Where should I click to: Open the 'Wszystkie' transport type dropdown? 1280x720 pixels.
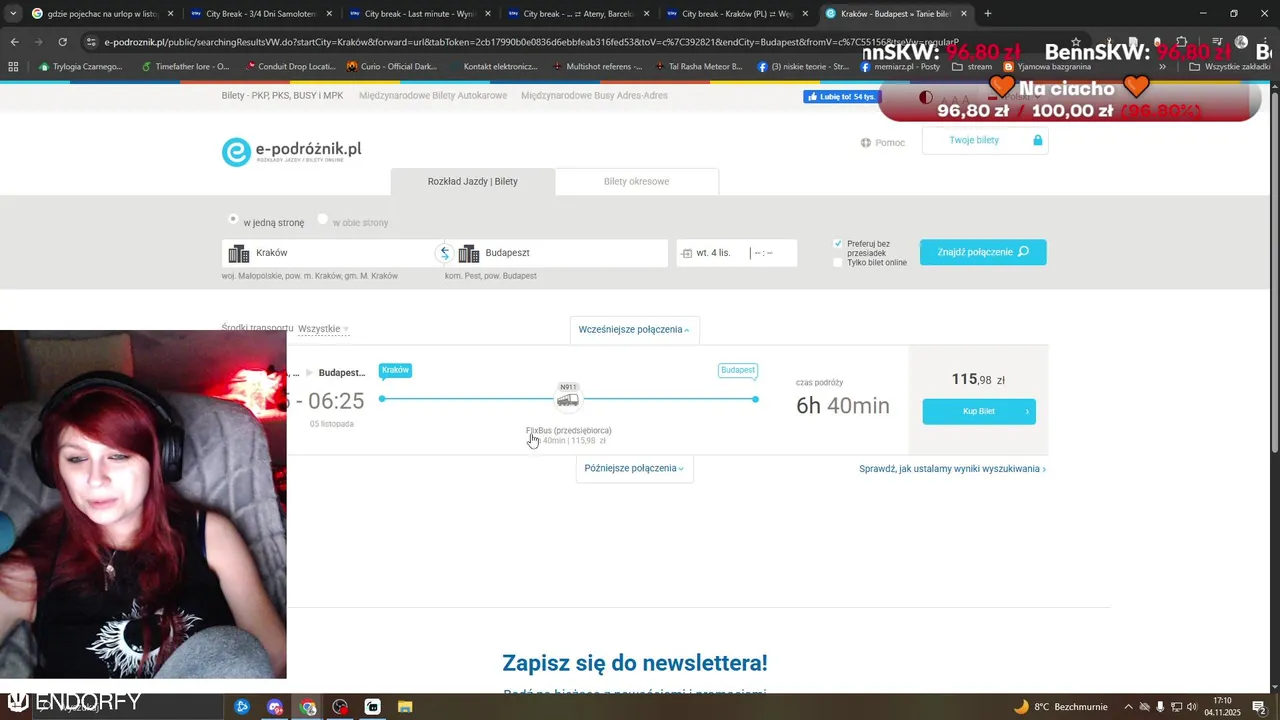323,329
